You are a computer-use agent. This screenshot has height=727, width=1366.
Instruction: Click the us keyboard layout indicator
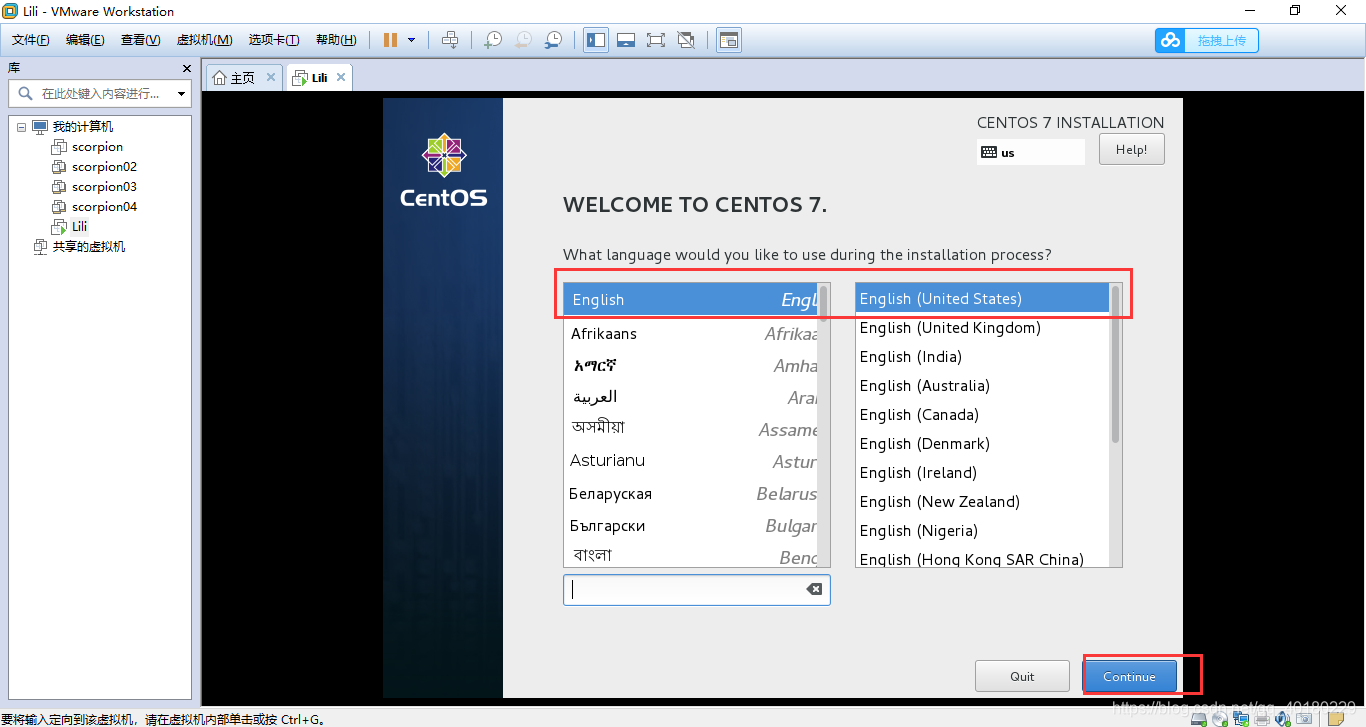click(x=1030, y=152)
